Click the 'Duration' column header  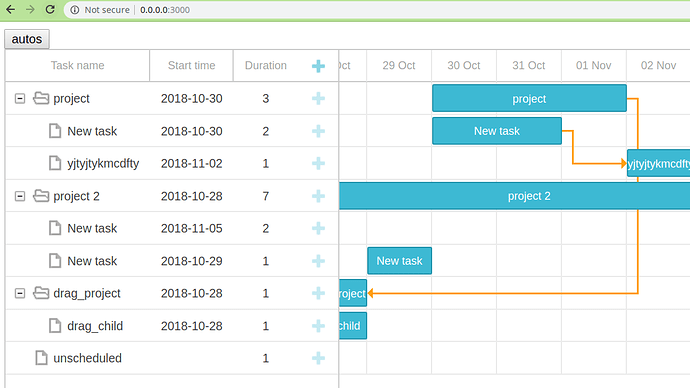266,66
